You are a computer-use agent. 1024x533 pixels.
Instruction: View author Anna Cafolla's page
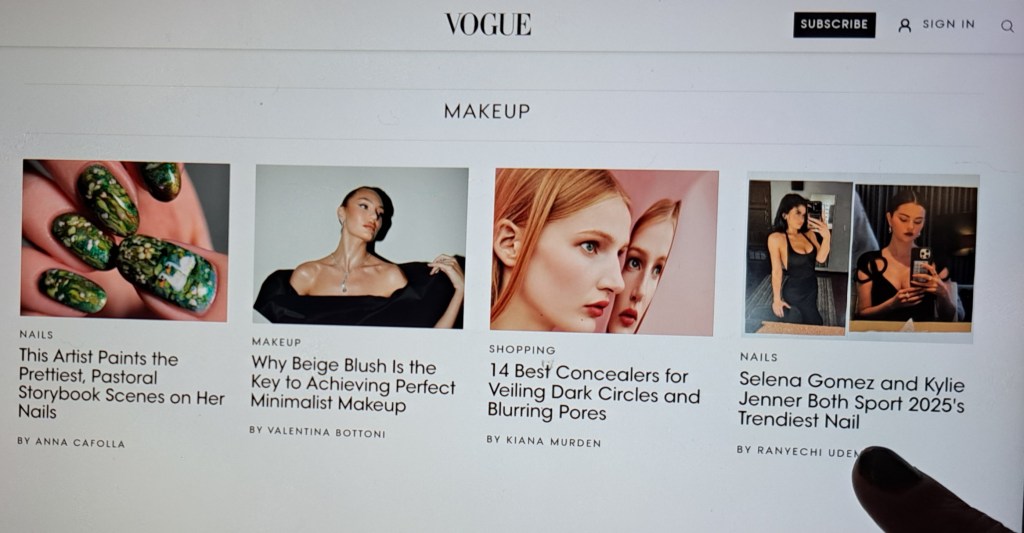point(71,442)
